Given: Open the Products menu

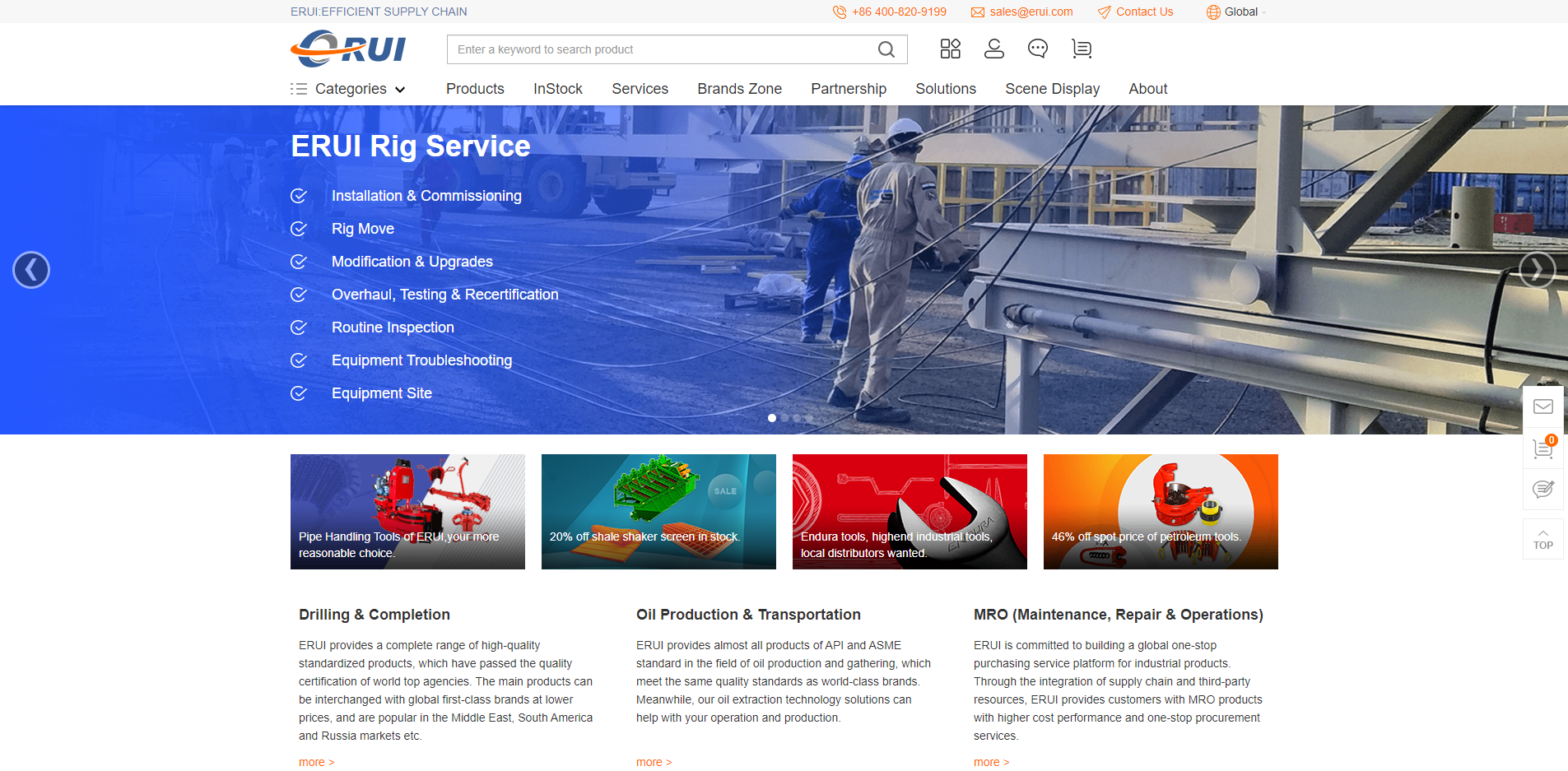Looking at the screenshot, I should [x=475, y=89].
